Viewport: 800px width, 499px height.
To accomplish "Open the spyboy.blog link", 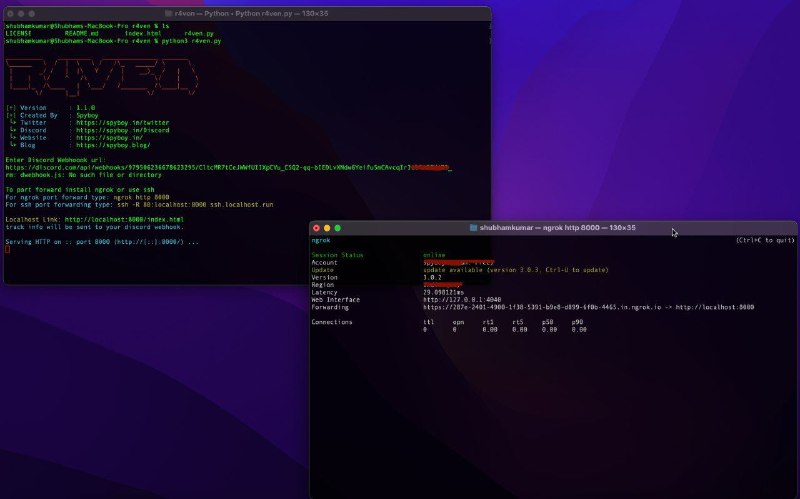I will [x=113, y=145].
